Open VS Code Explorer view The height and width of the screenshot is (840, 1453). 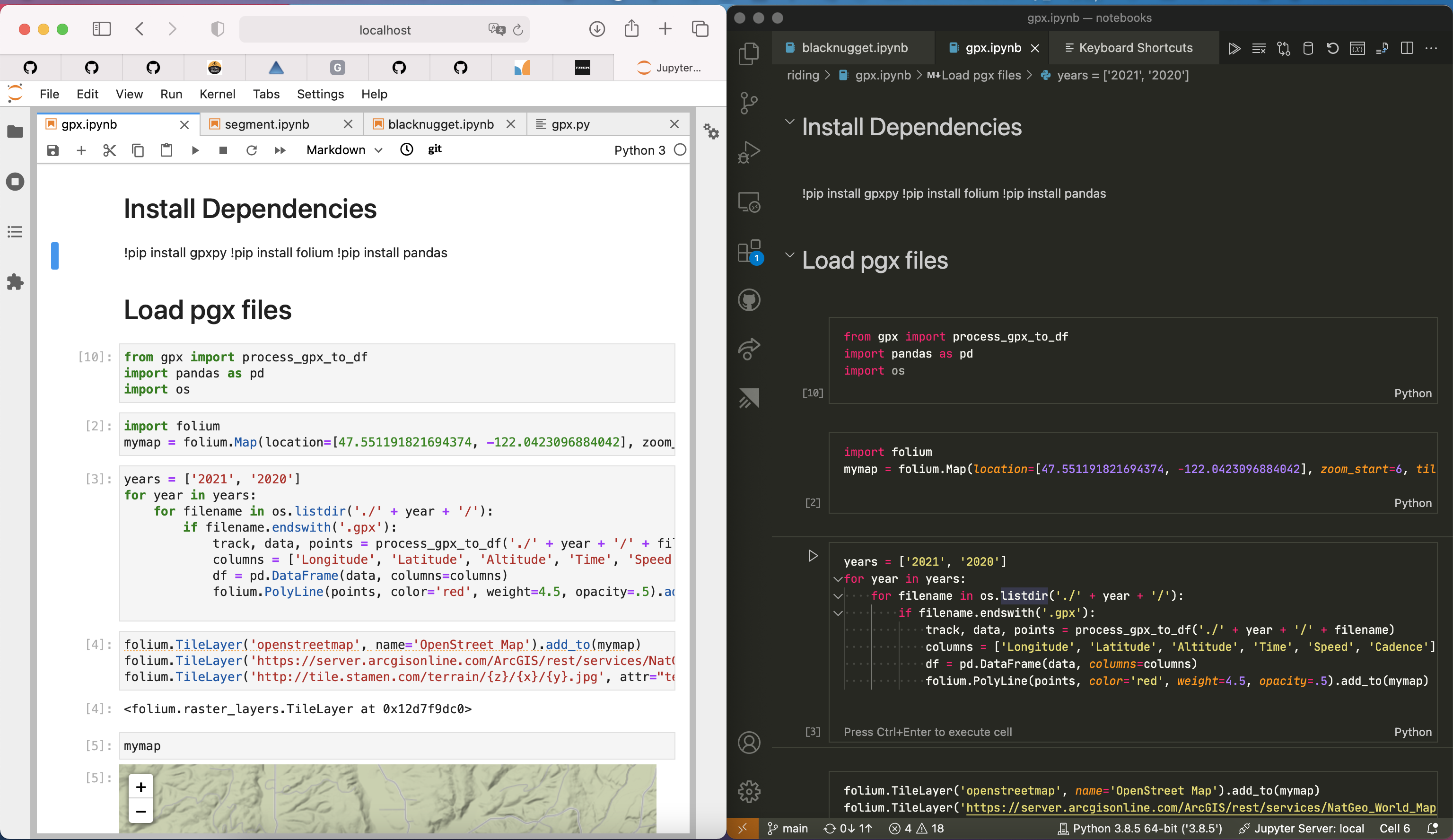coord(749,53)
